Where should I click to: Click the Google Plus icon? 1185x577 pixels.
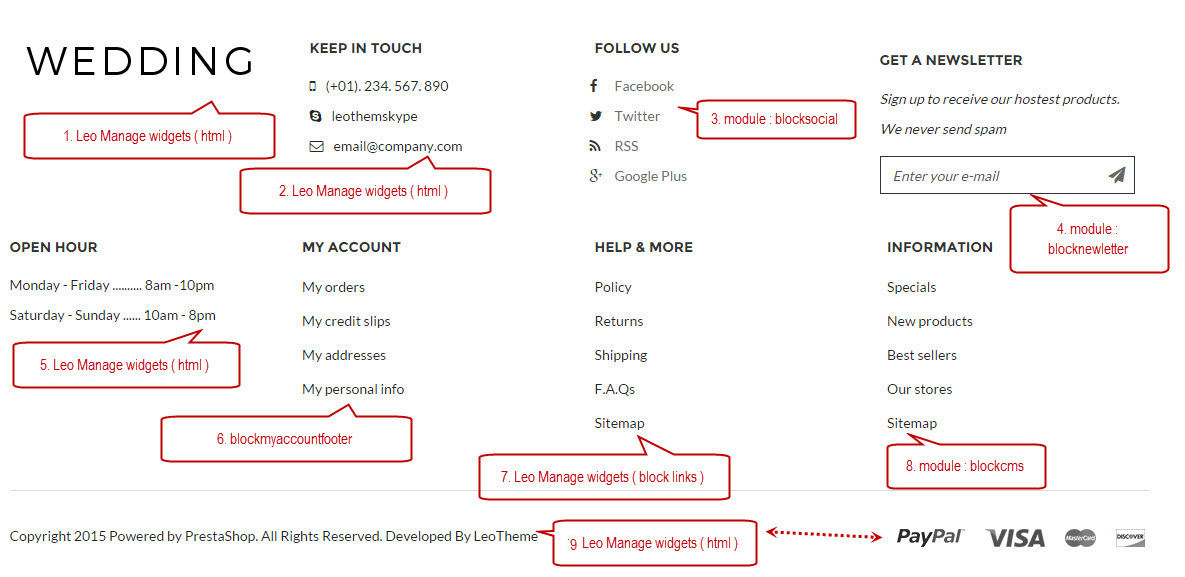click(596, 175)
